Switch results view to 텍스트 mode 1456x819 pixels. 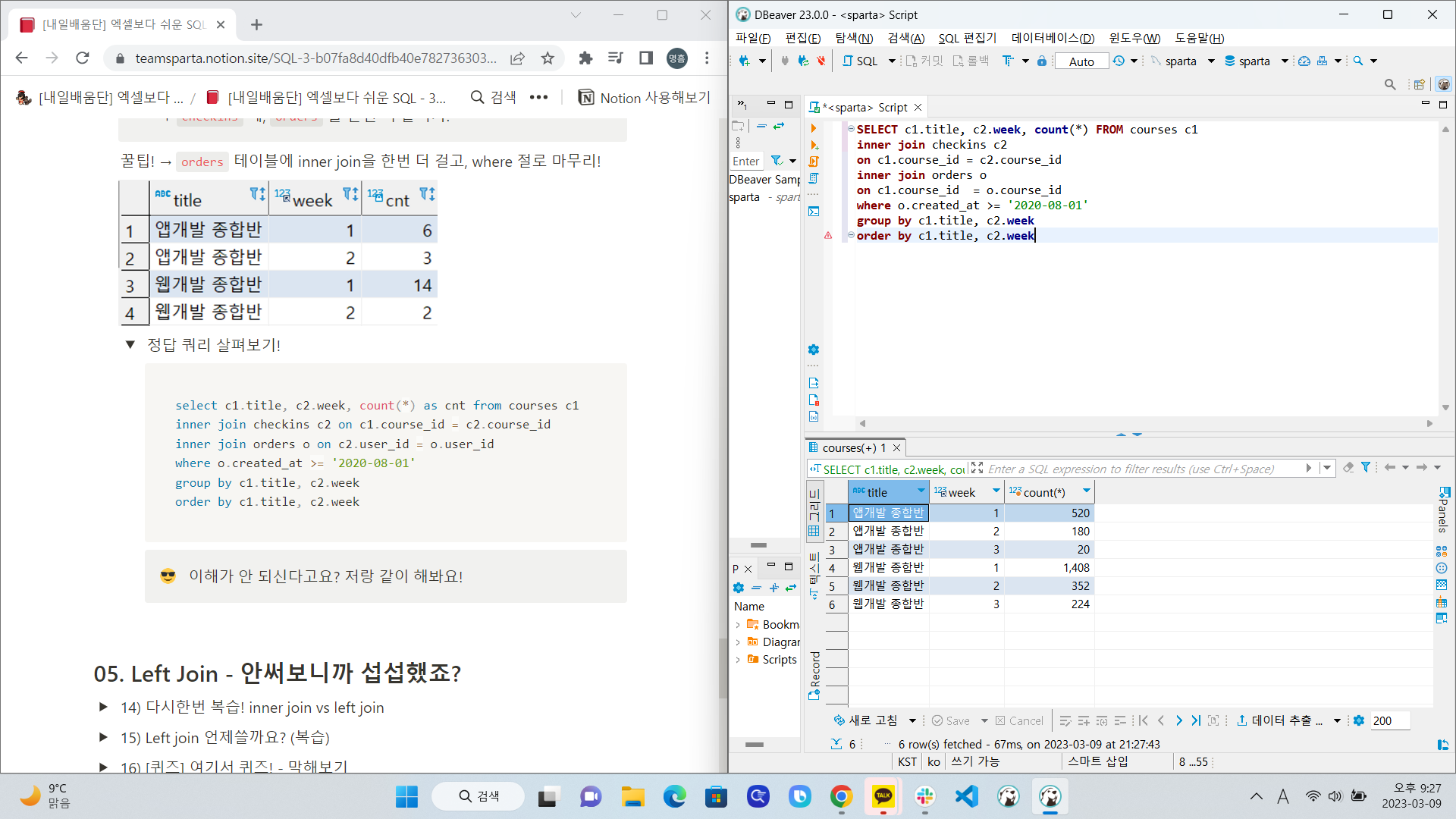(814, 576)
